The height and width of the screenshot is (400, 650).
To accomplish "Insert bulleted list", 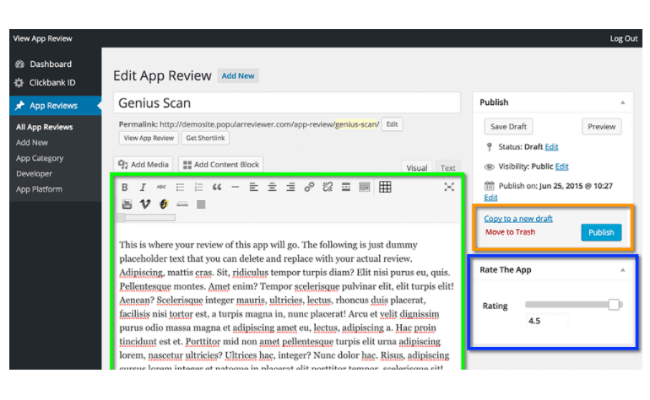I will [180, 187].
